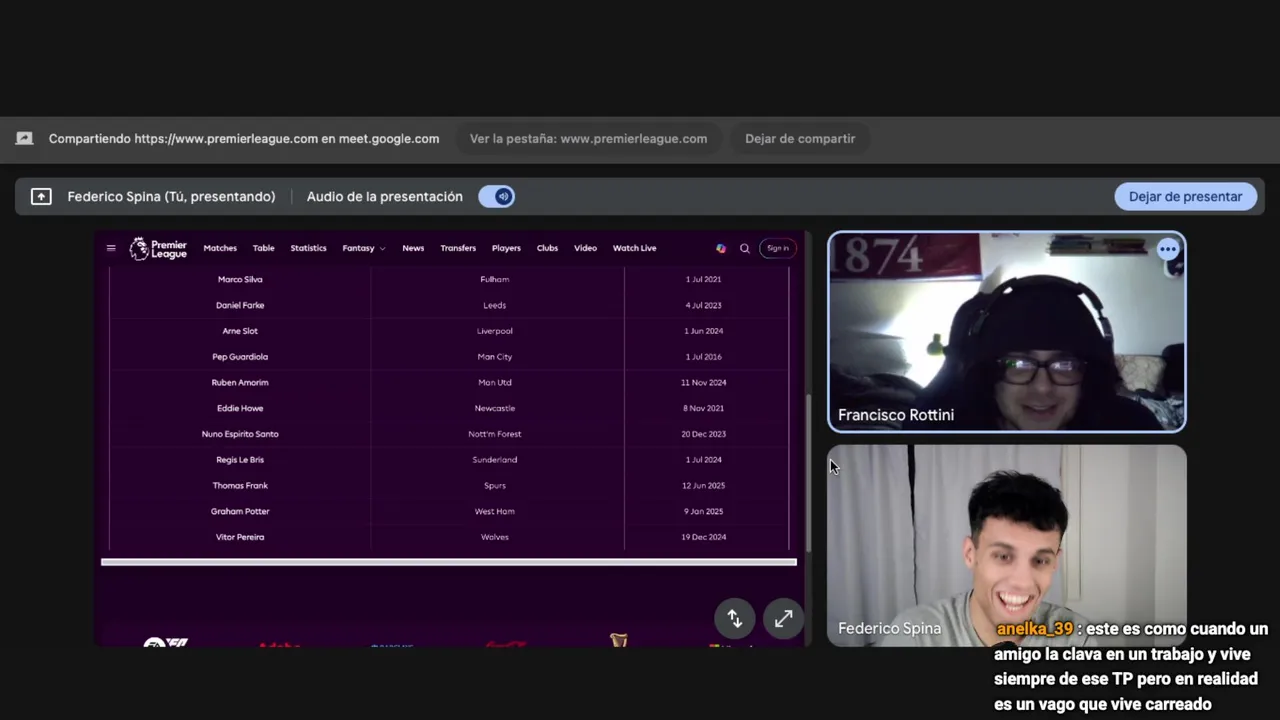Click the date 12 Jun 2025
This screenshot has width=1280, height=720.
pyautogui.click(x=703, y=486)
